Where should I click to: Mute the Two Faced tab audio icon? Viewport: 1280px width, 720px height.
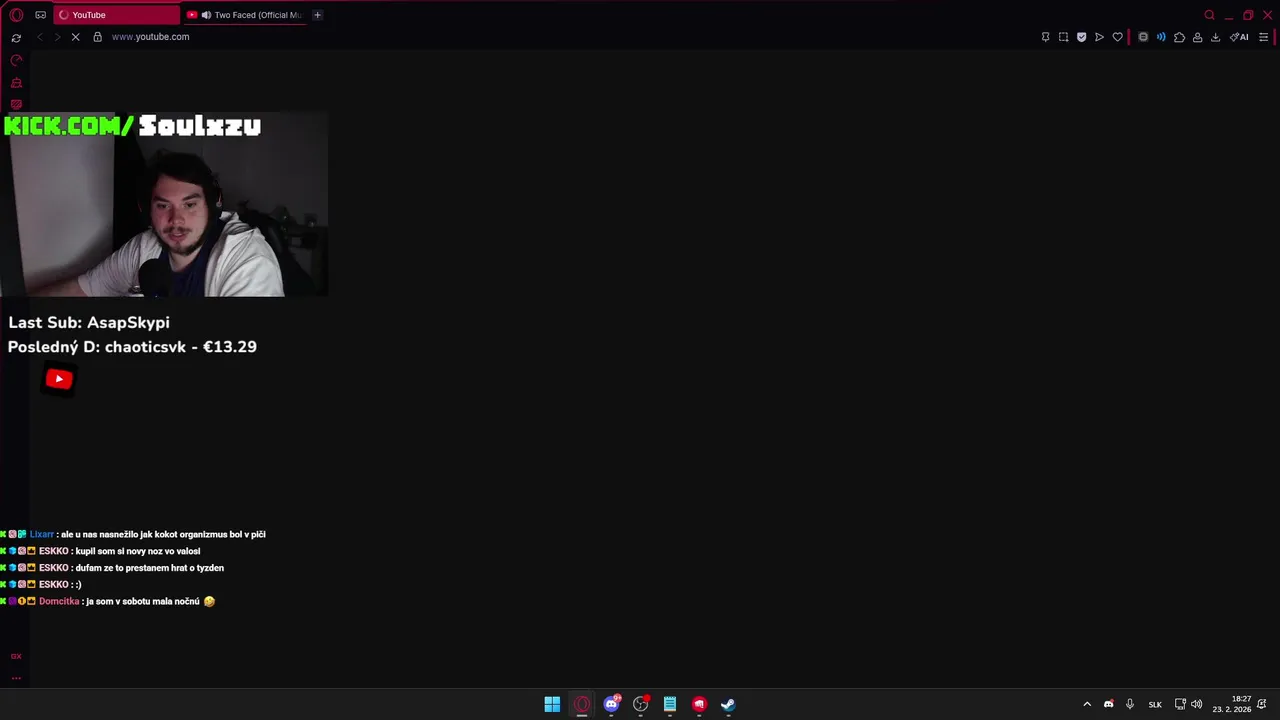(206, 15)
